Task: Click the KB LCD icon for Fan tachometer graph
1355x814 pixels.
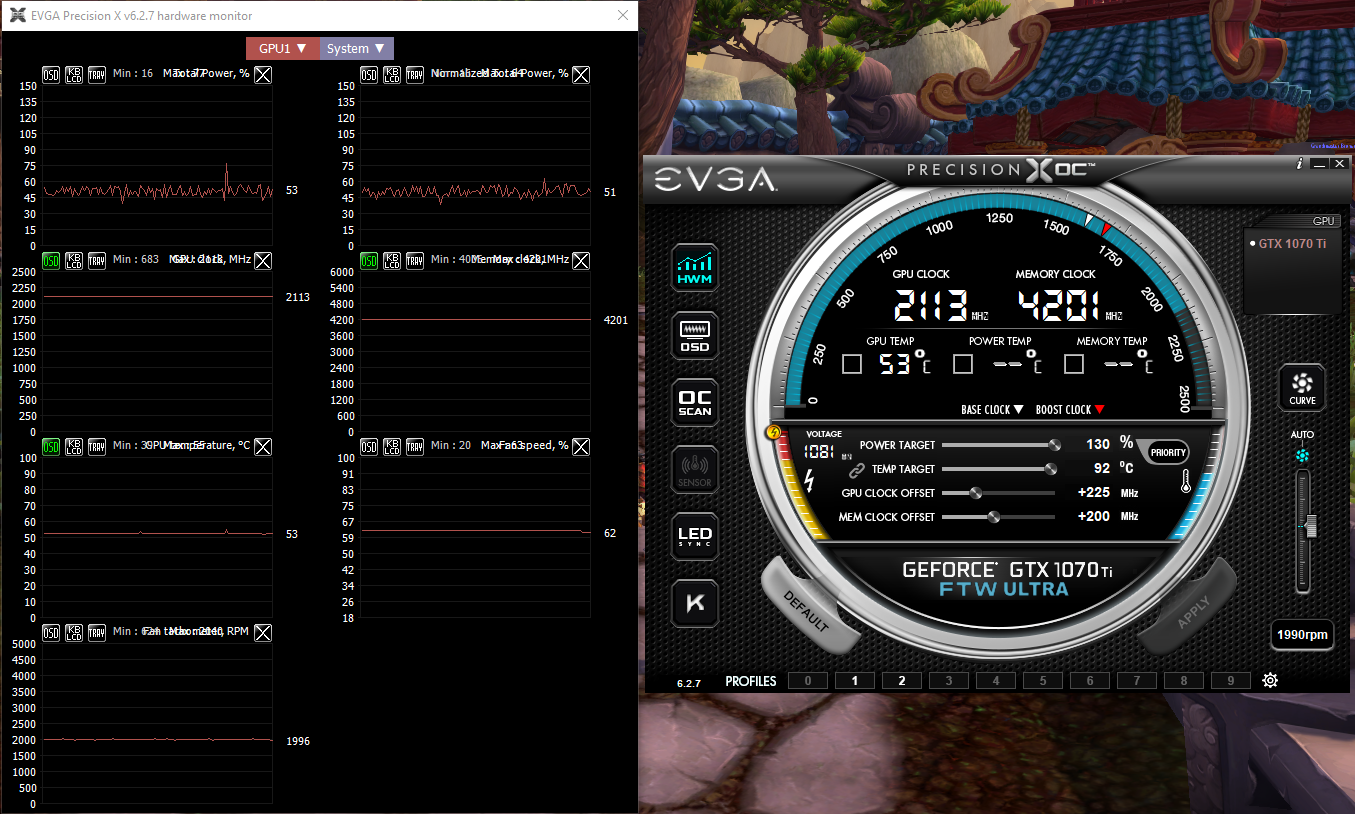Action: pos(75,632)
